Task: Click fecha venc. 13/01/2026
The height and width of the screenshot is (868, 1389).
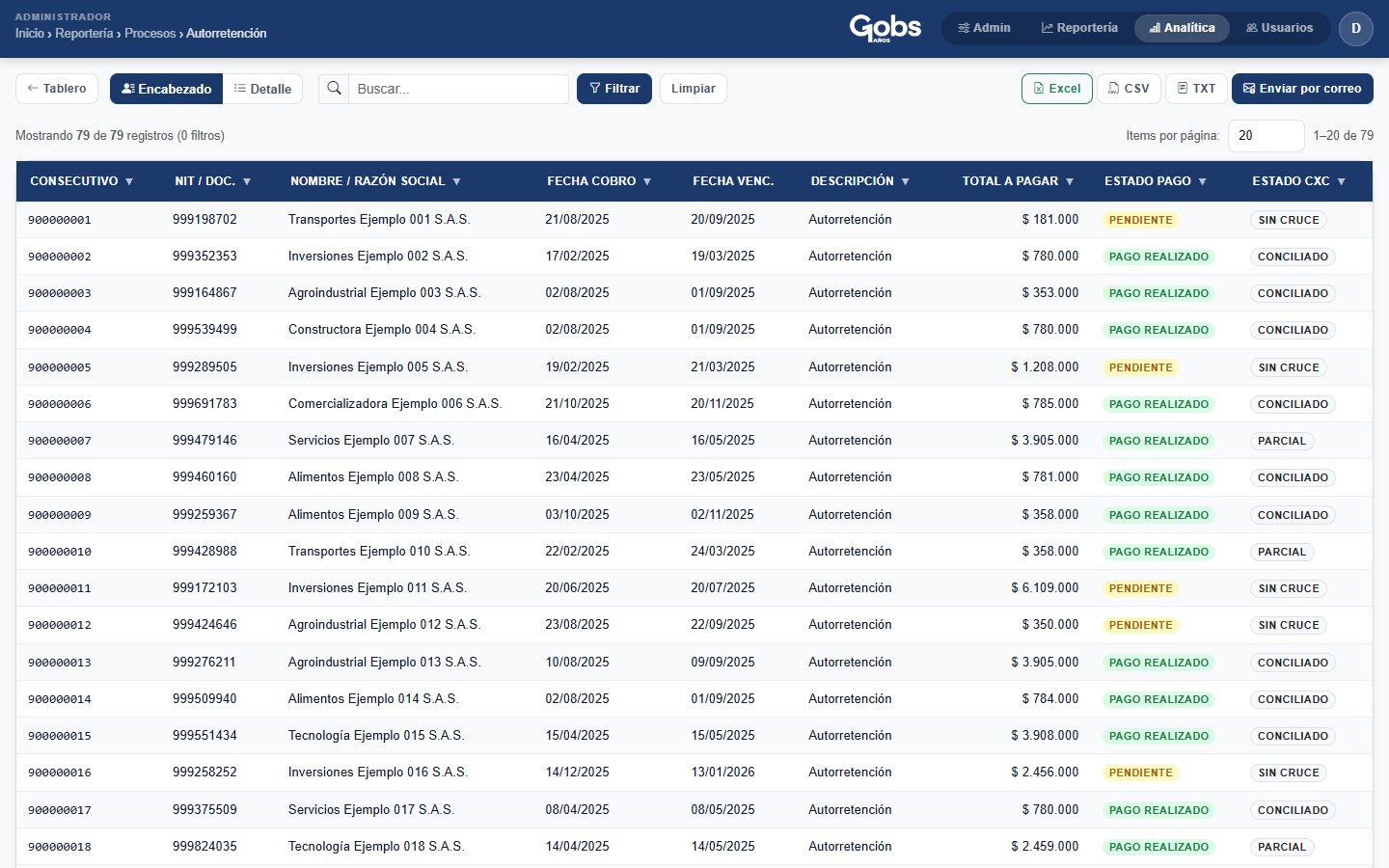Action: tap(722, 773)
